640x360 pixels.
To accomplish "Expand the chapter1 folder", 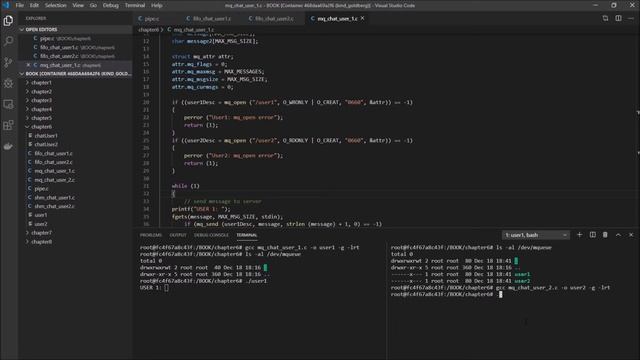I will click(x=41, y=82).
